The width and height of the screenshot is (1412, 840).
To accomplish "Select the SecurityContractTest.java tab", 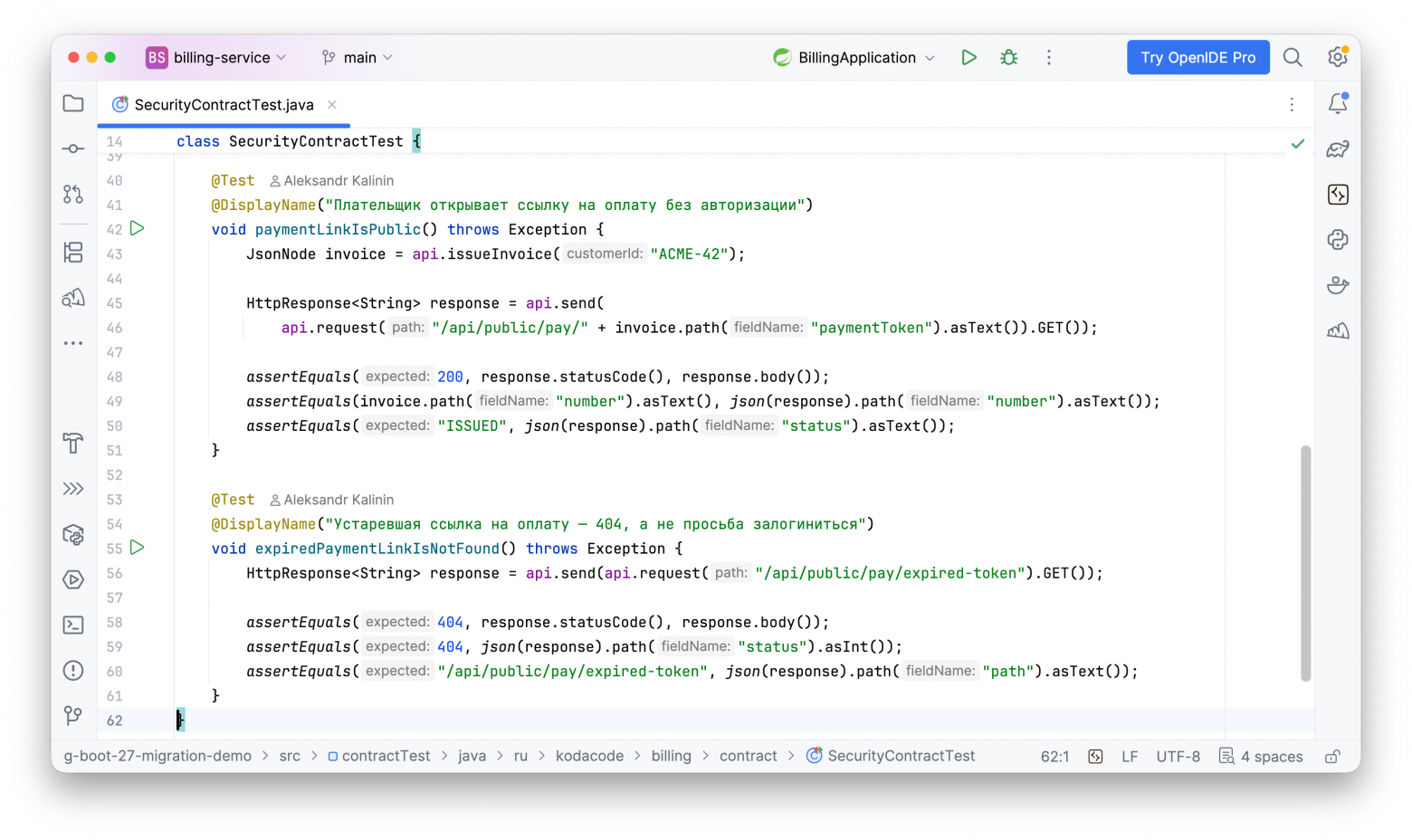I will click(224, 105).
